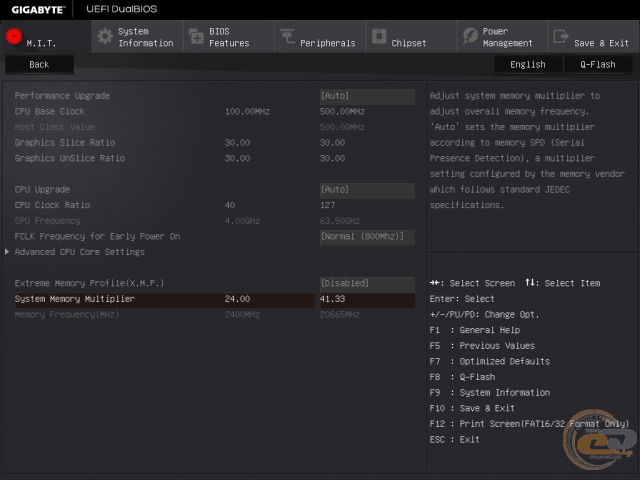Image resolution: width=640 pixels, height=480 pixels.
Task: Change FCLK Frequency Normal (800Mhz) option
Action: coord(366,237)
